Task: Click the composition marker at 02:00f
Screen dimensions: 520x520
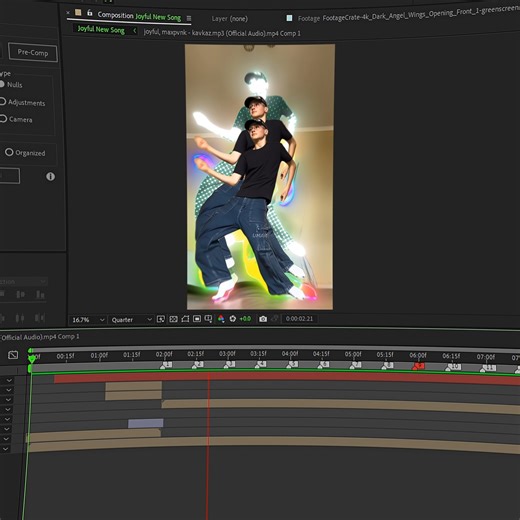Action: [166, 365]
